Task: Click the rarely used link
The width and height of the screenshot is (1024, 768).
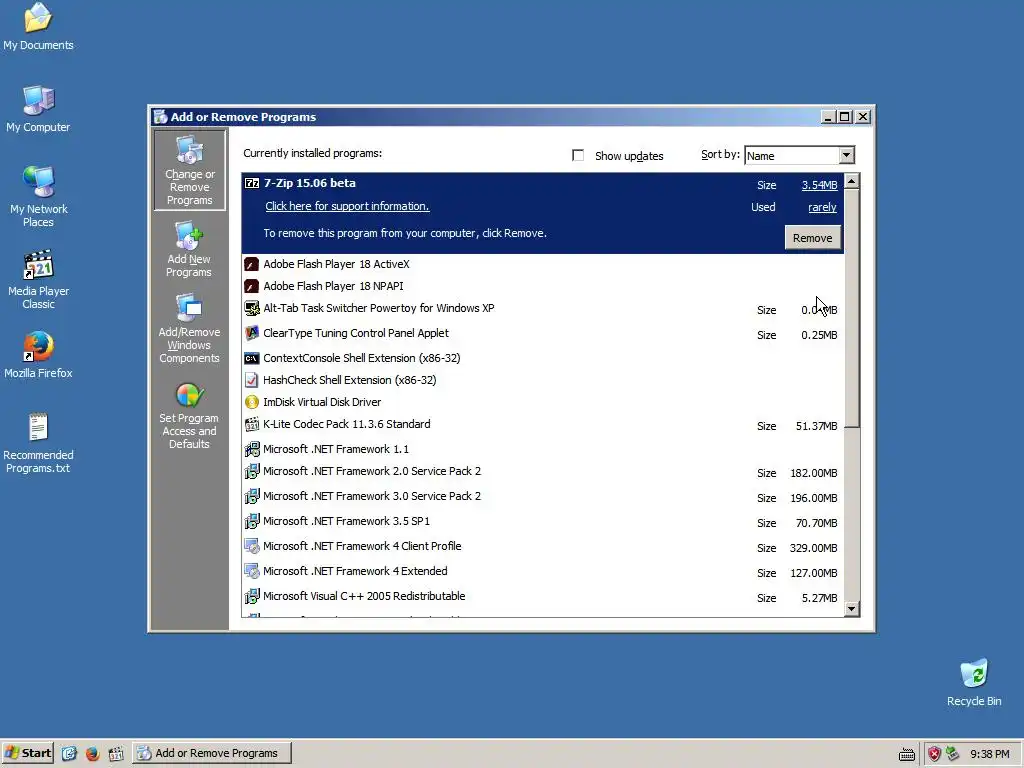Action: 822,208
